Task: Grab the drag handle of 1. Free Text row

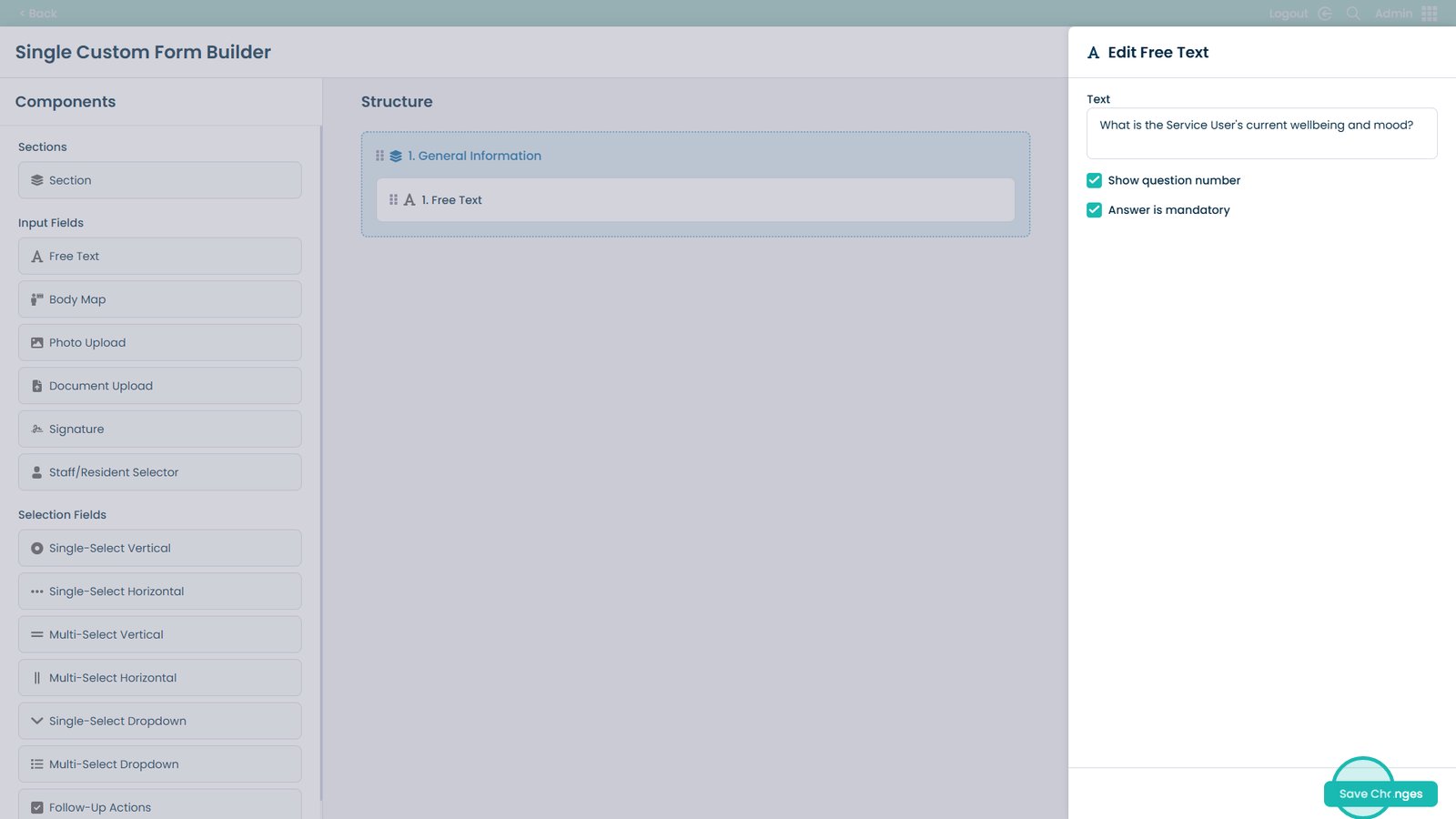Action: pos(394,199)
